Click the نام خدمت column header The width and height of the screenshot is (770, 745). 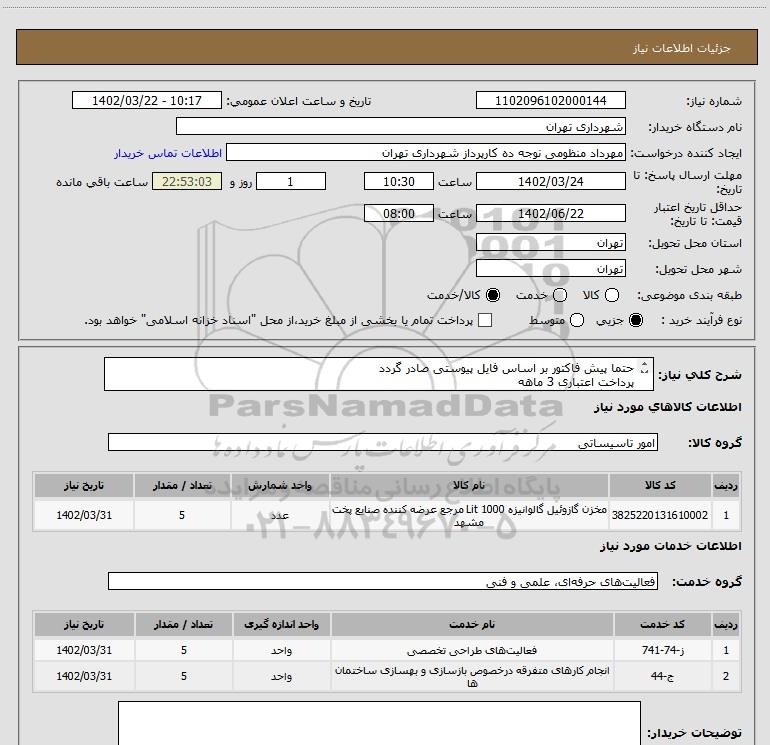tap(471, 625)
